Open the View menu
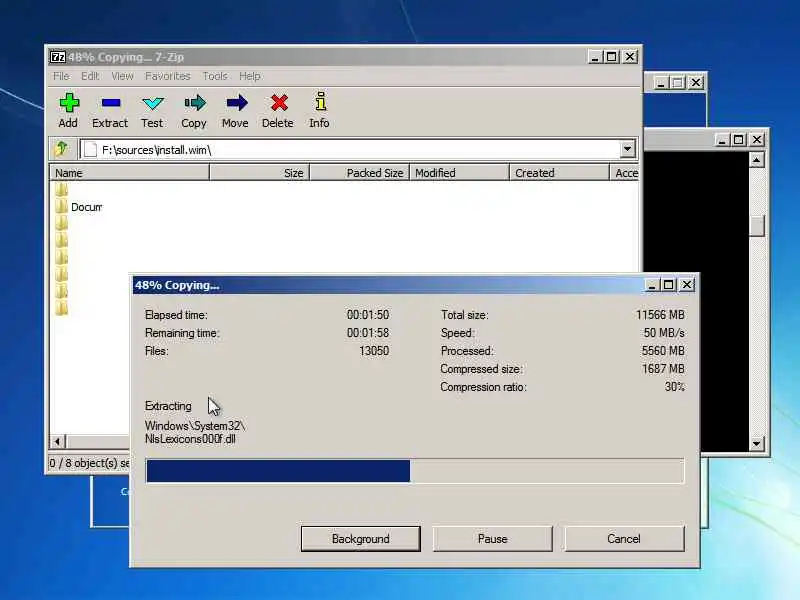800x600 pixels. (x=122, y=76)
